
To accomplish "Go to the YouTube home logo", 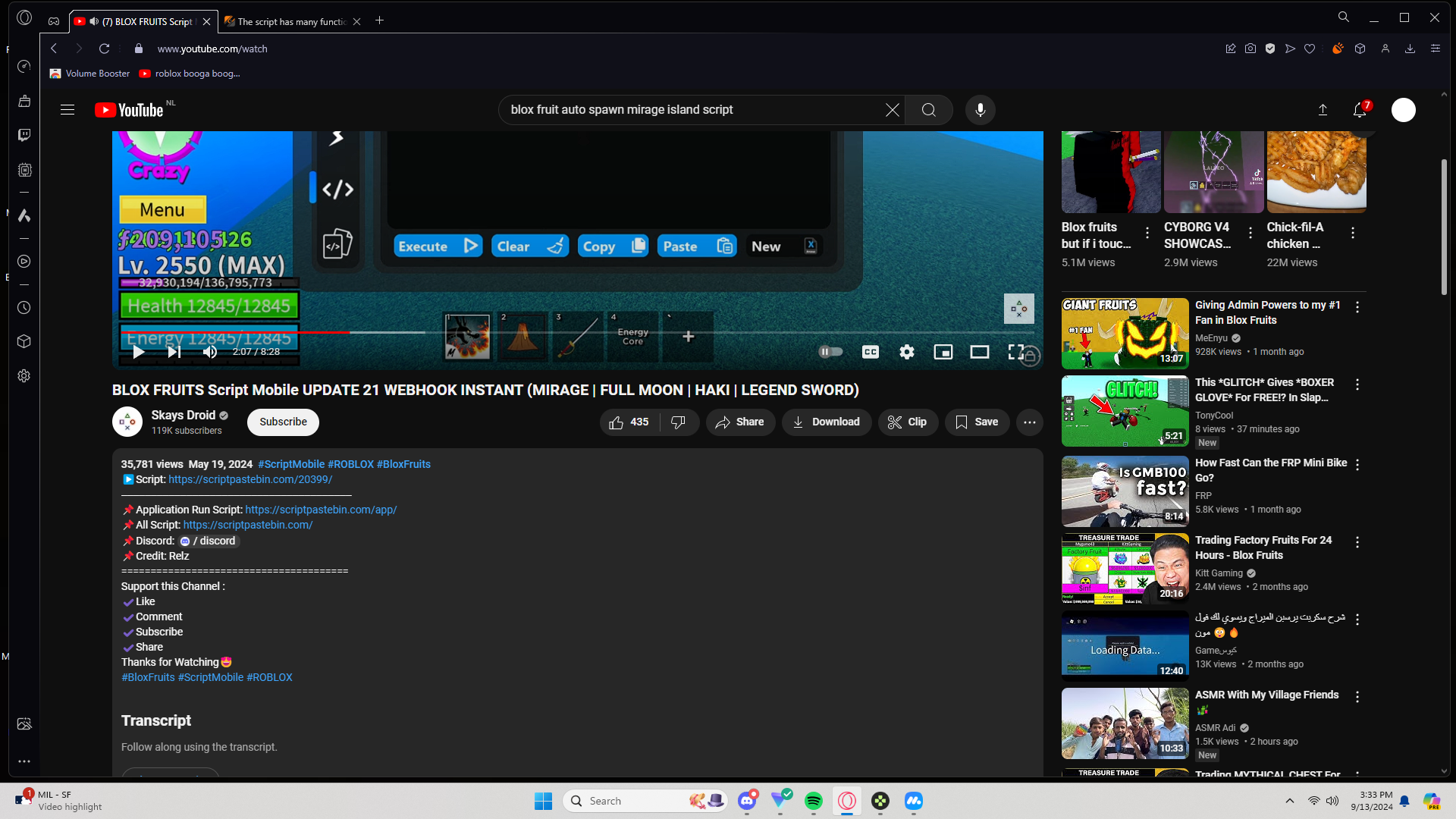I will click(129, 110).
